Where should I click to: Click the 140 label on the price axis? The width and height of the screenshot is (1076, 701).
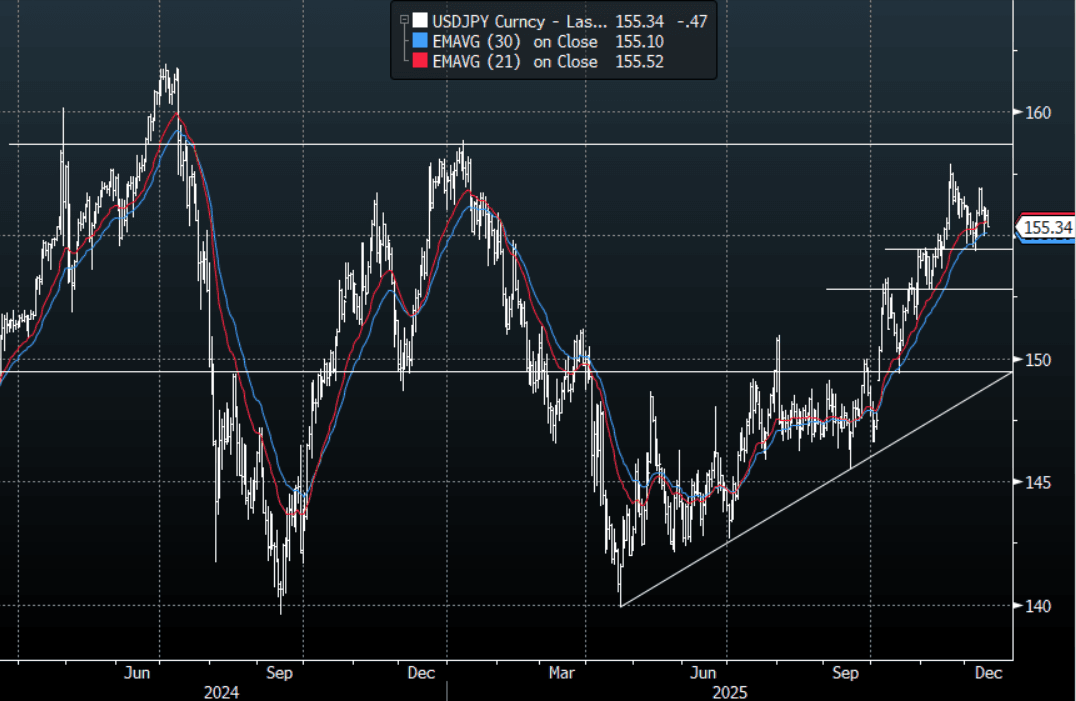1038,606
